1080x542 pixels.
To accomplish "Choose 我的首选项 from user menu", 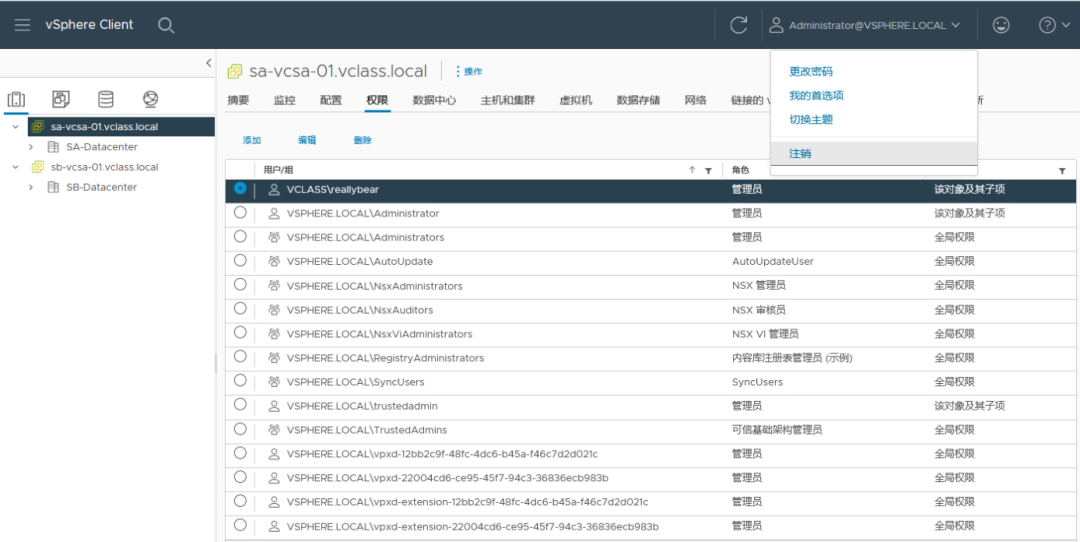I will pyautogui.click(x=816, y=95).
